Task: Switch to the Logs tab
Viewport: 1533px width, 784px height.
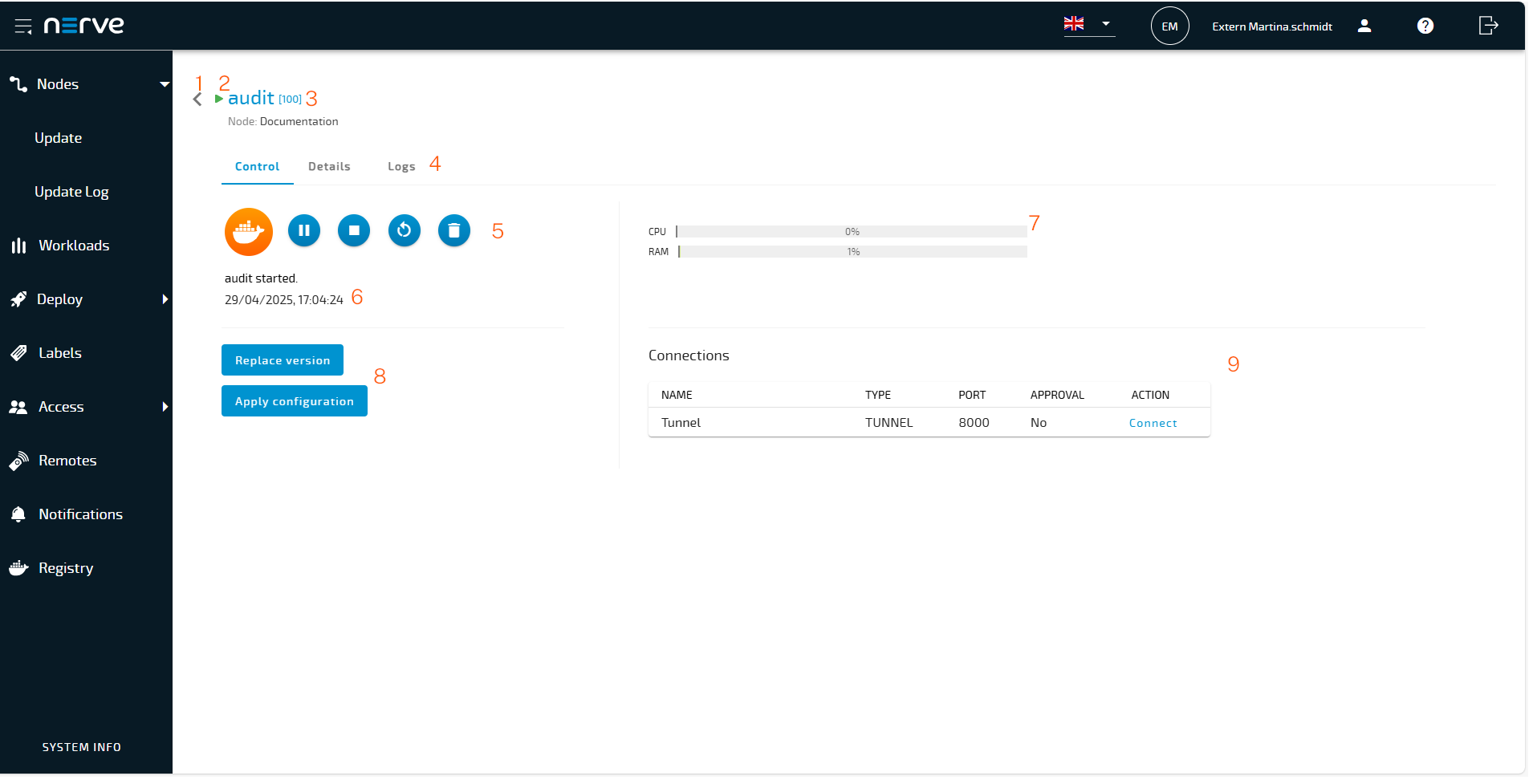Action: coord(401,166)
